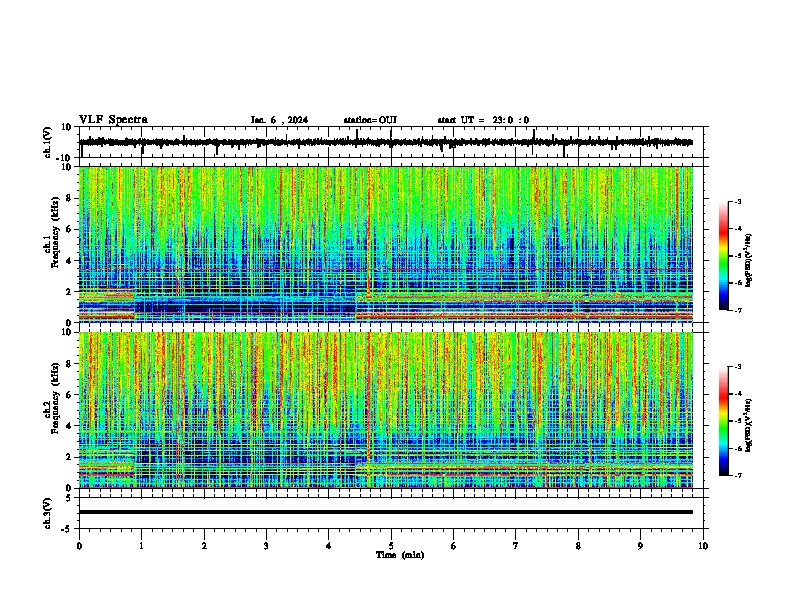The image size is (792, 612).
Task: Click the start UT = 23:0:0 text
Action: point(483,120)
